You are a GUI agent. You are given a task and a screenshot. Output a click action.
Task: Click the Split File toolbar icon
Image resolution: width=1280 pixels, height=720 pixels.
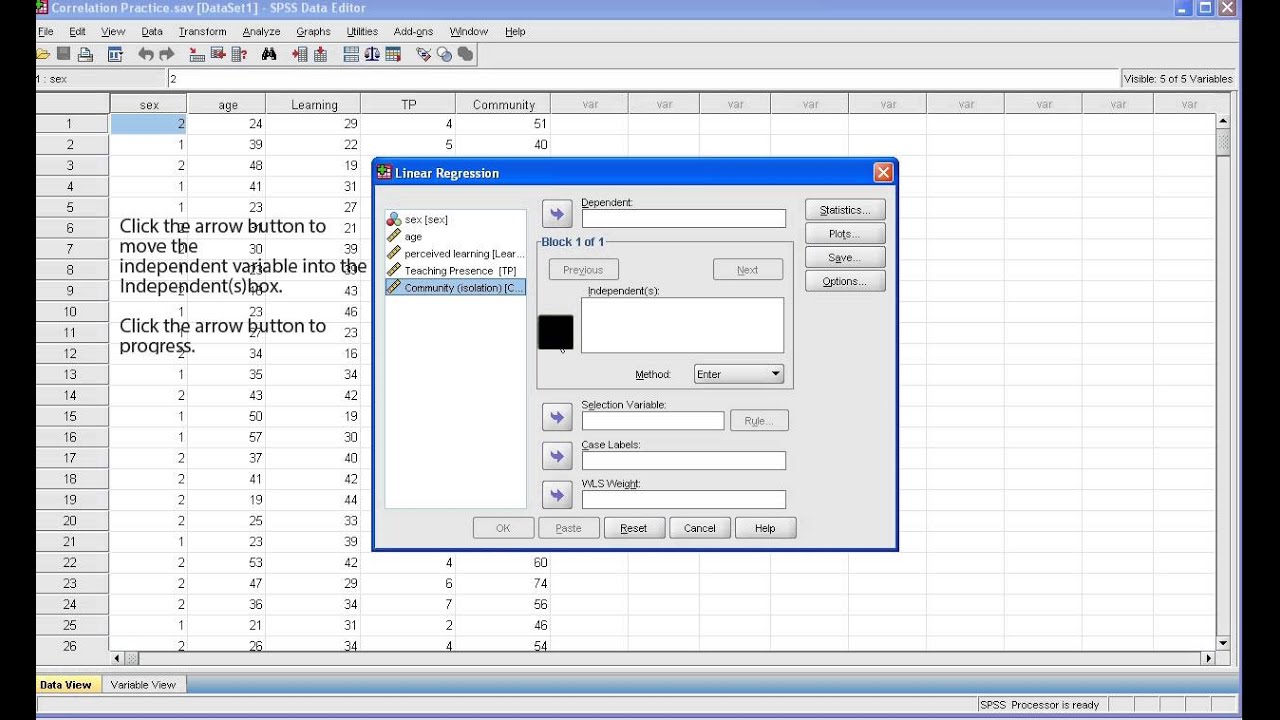[351, 54]
